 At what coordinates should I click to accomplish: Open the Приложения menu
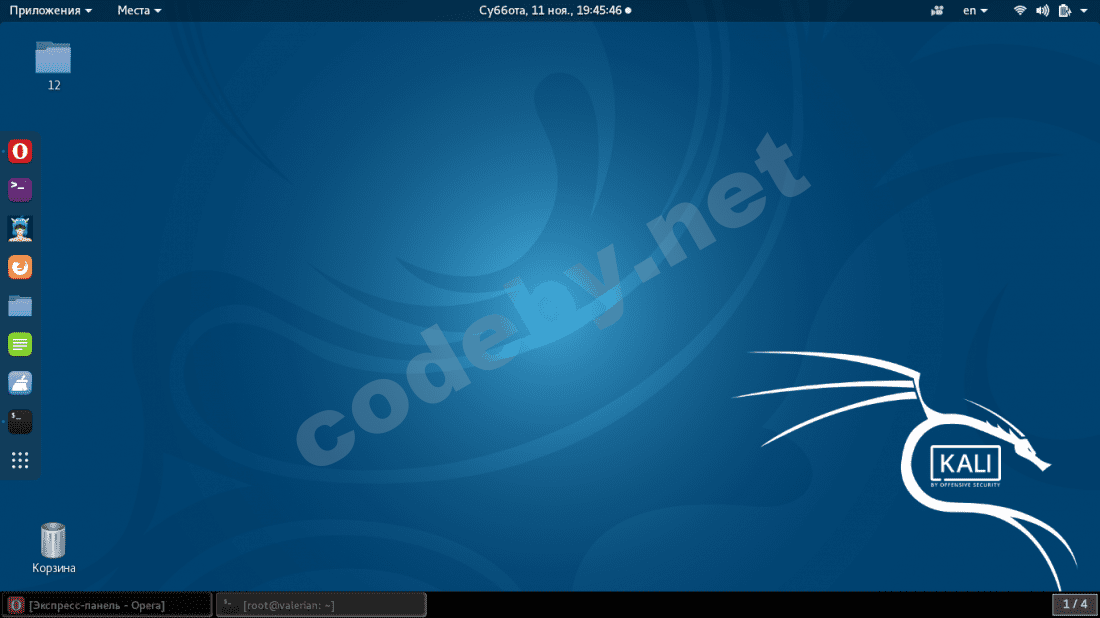pos(51,11)
